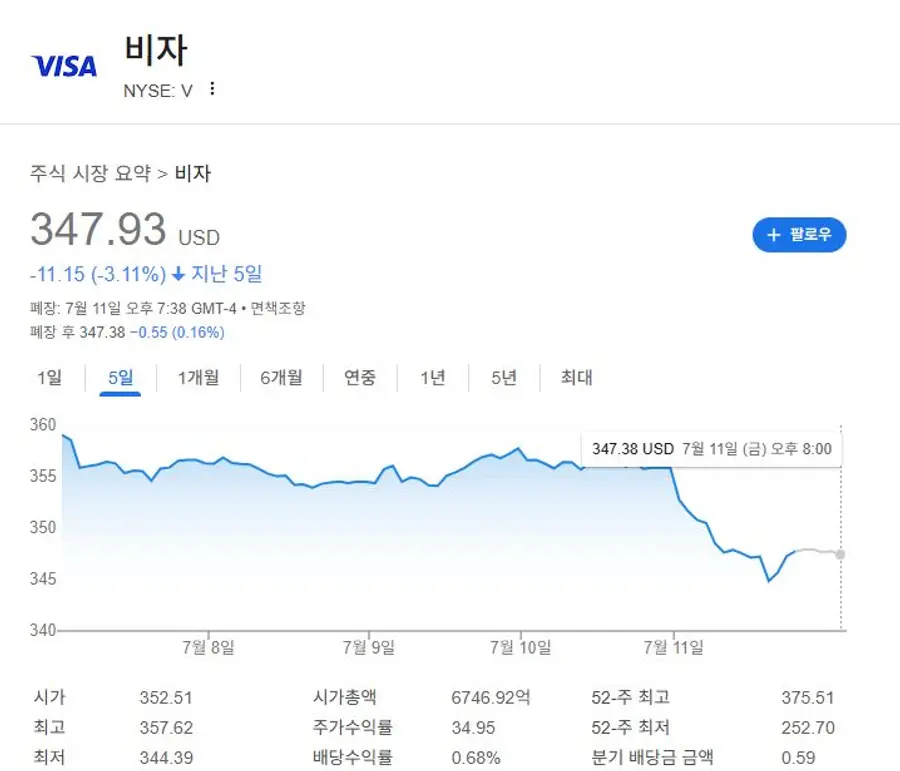This screenshot has height=771, width=900.
Task: Switch to the 1개월 chart tab
Action: pos(198,378)
